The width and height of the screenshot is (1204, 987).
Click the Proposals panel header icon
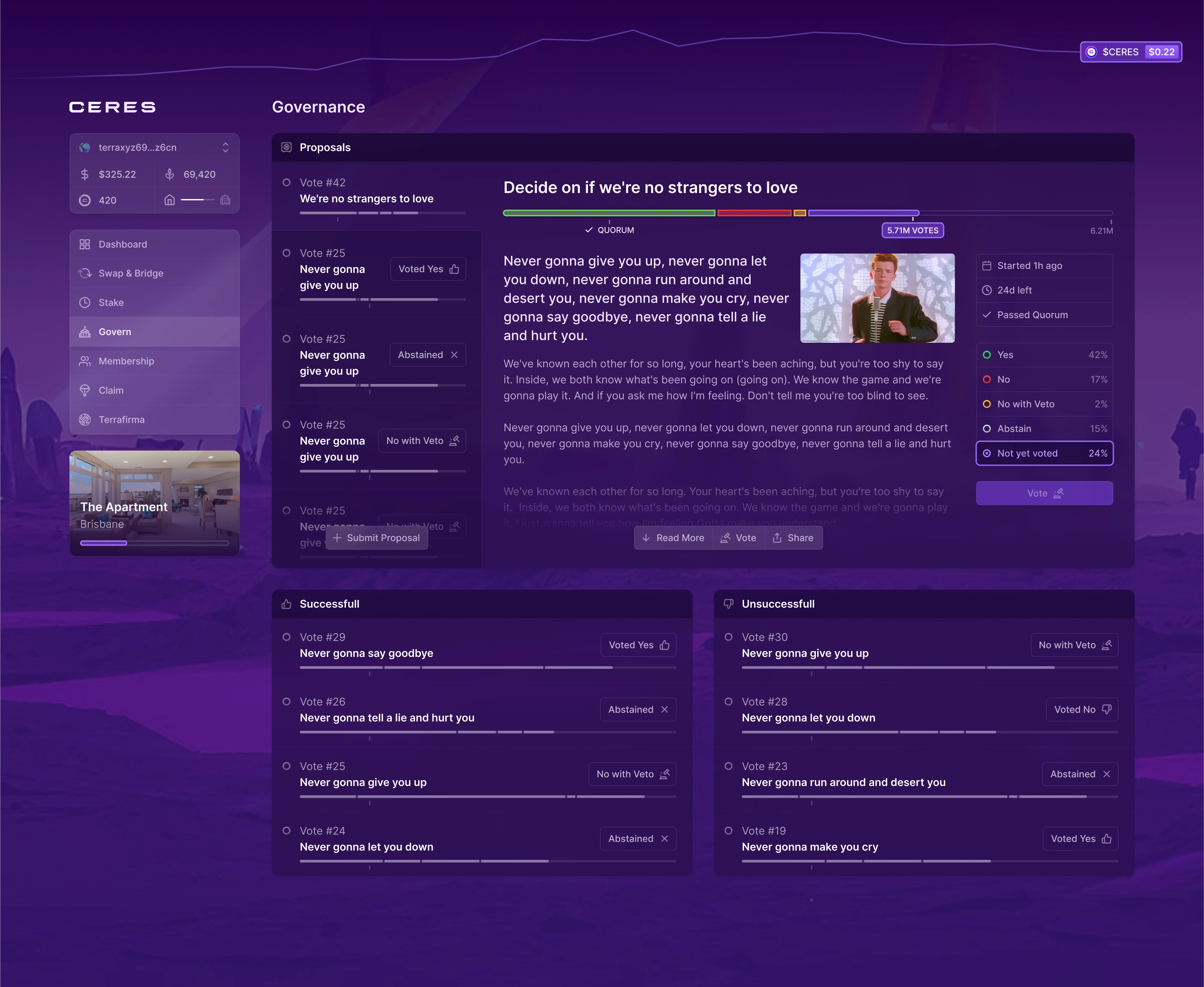pyautogui.click(x=287, y=147)
